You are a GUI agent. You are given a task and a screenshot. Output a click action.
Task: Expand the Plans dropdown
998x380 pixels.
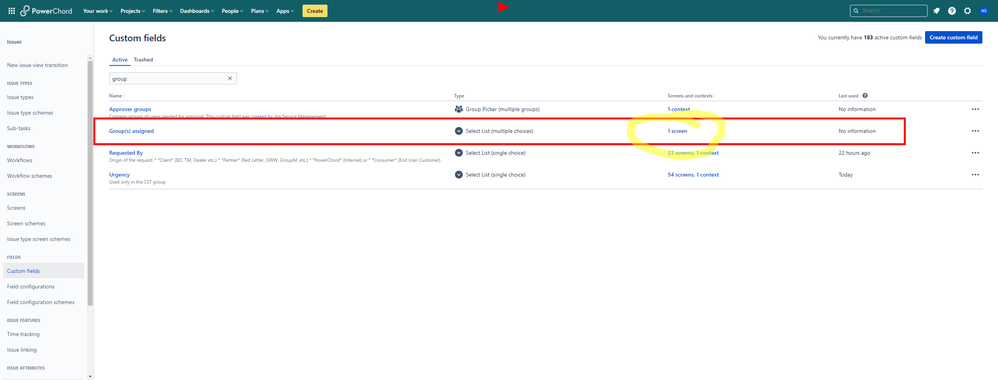pos(260,11)
